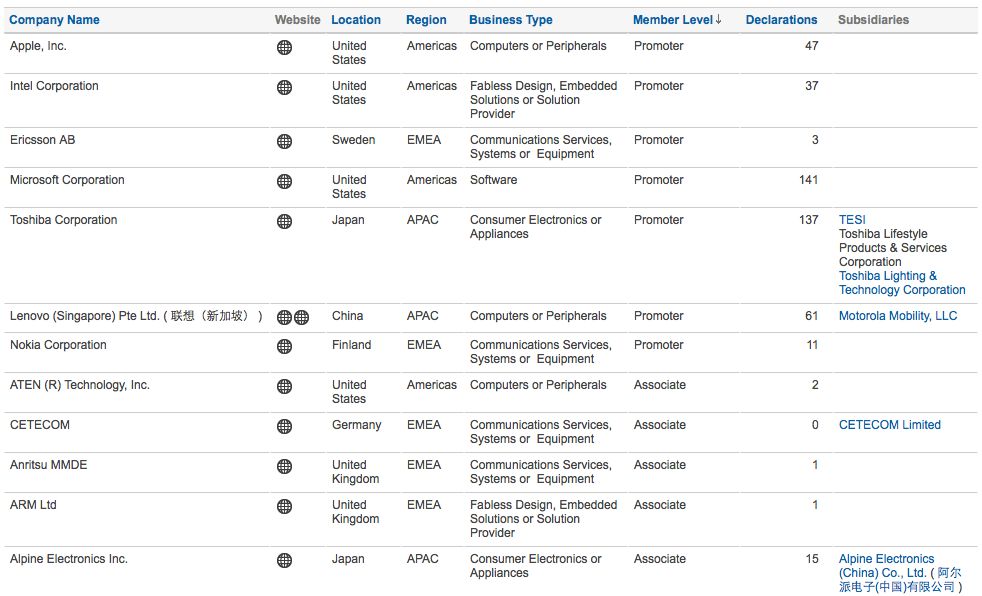Sort table by Location column
Image resolution: width=982 pixels, height=596 pixels.
click(x=356, y=19)
